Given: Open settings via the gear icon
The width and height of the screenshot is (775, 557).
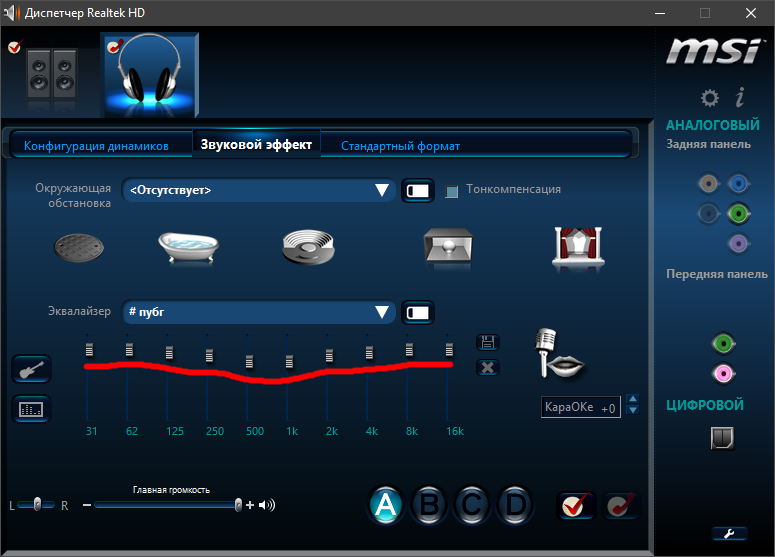Looking at the screenshot, I should click(x=710, y=98).
